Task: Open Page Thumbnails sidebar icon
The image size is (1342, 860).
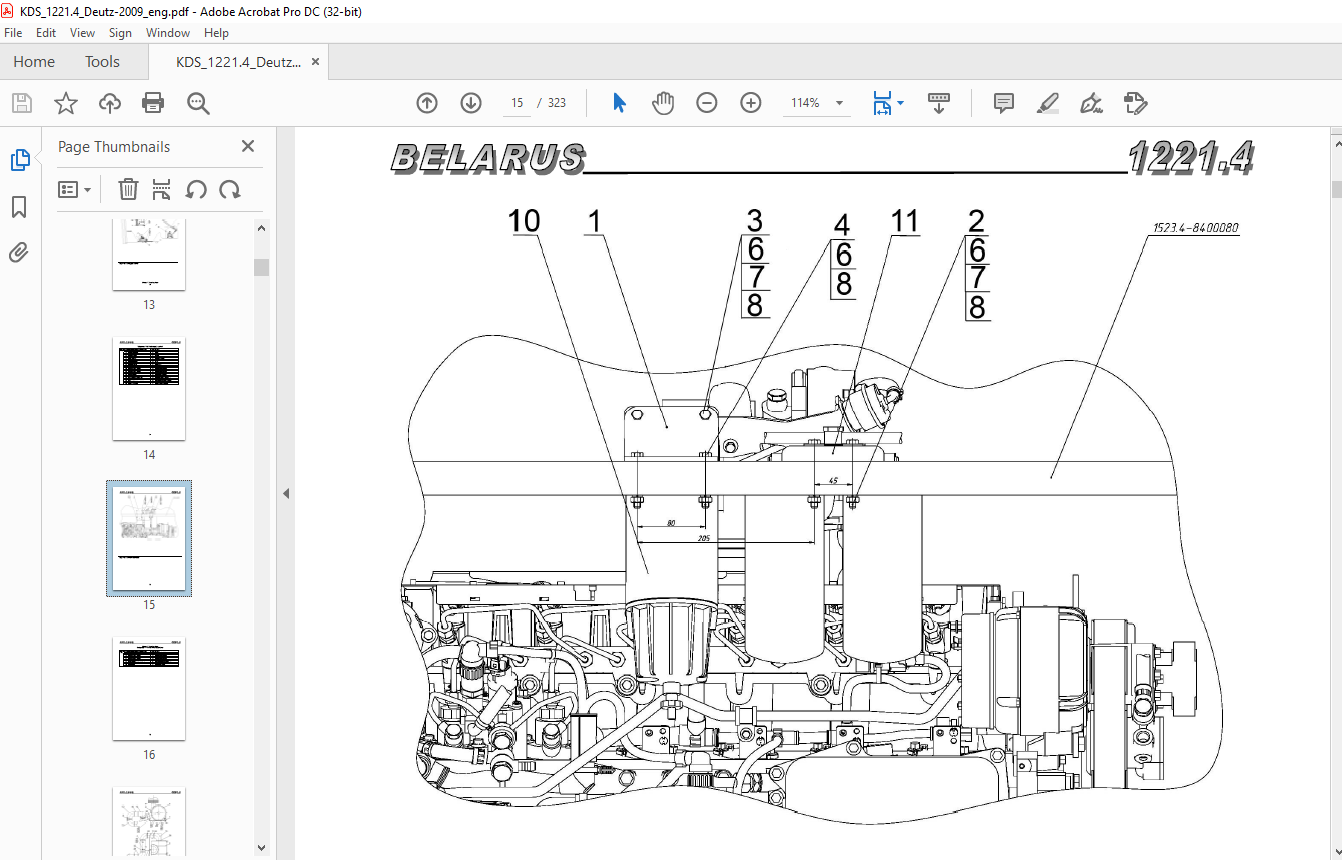Action: point(19,160)
